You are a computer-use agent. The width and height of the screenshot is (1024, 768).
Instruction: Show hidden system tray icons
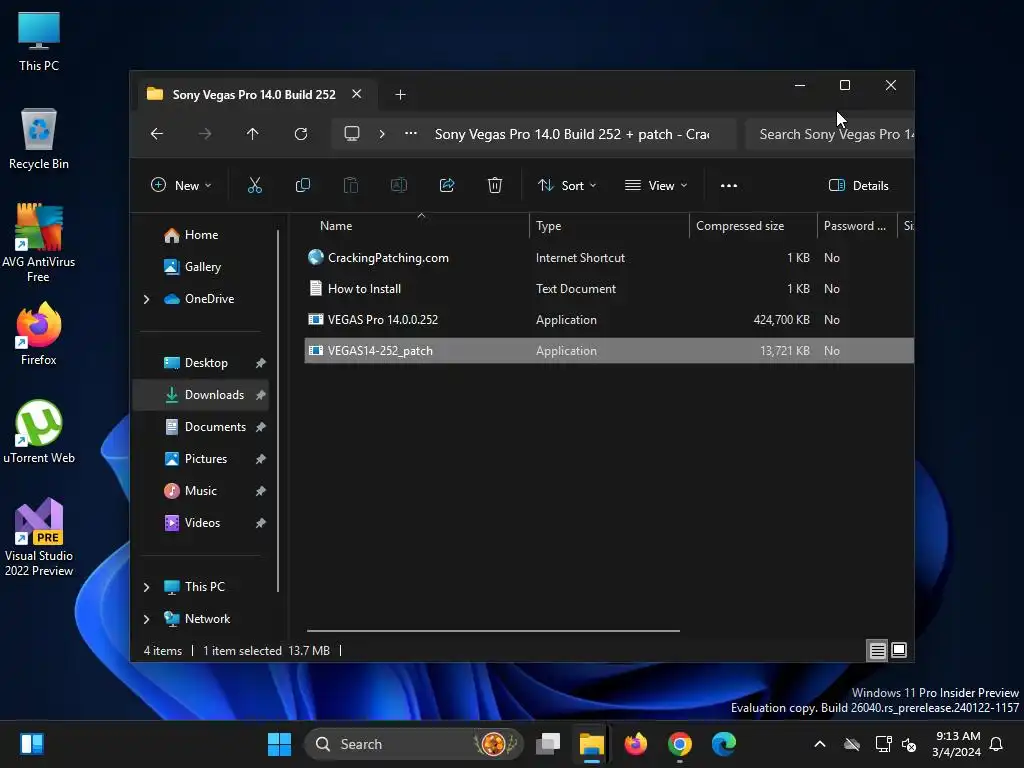[x=820, y=744]
